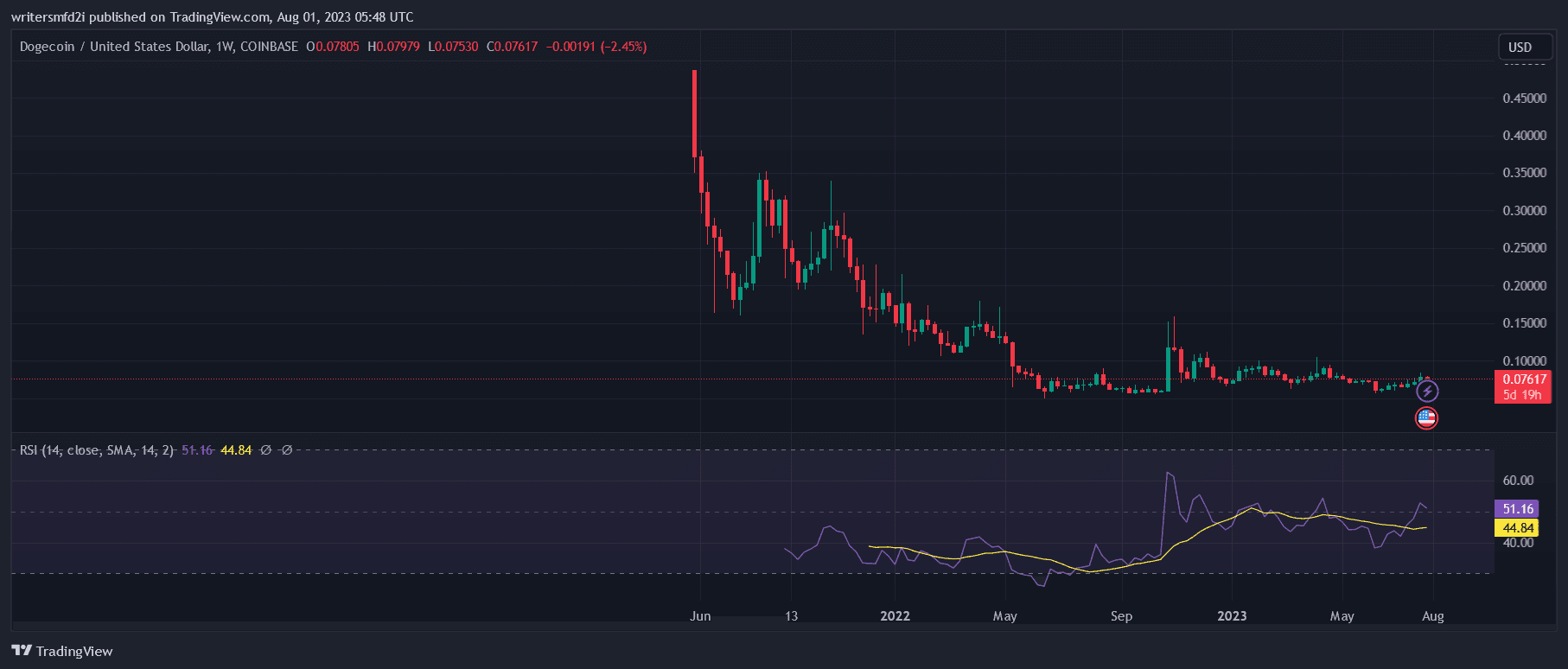Click the first ∅ symbol in RSI legend
Screen dimensions: 1568x669
point(266,450)
